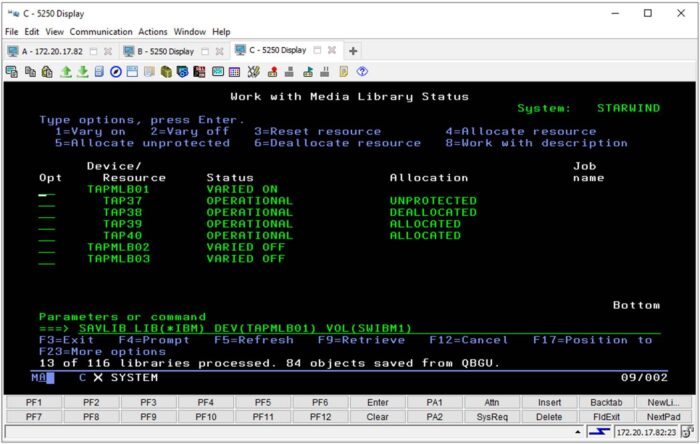Click the blue compass-style circle toolbar icon

(x=116, y=71)
